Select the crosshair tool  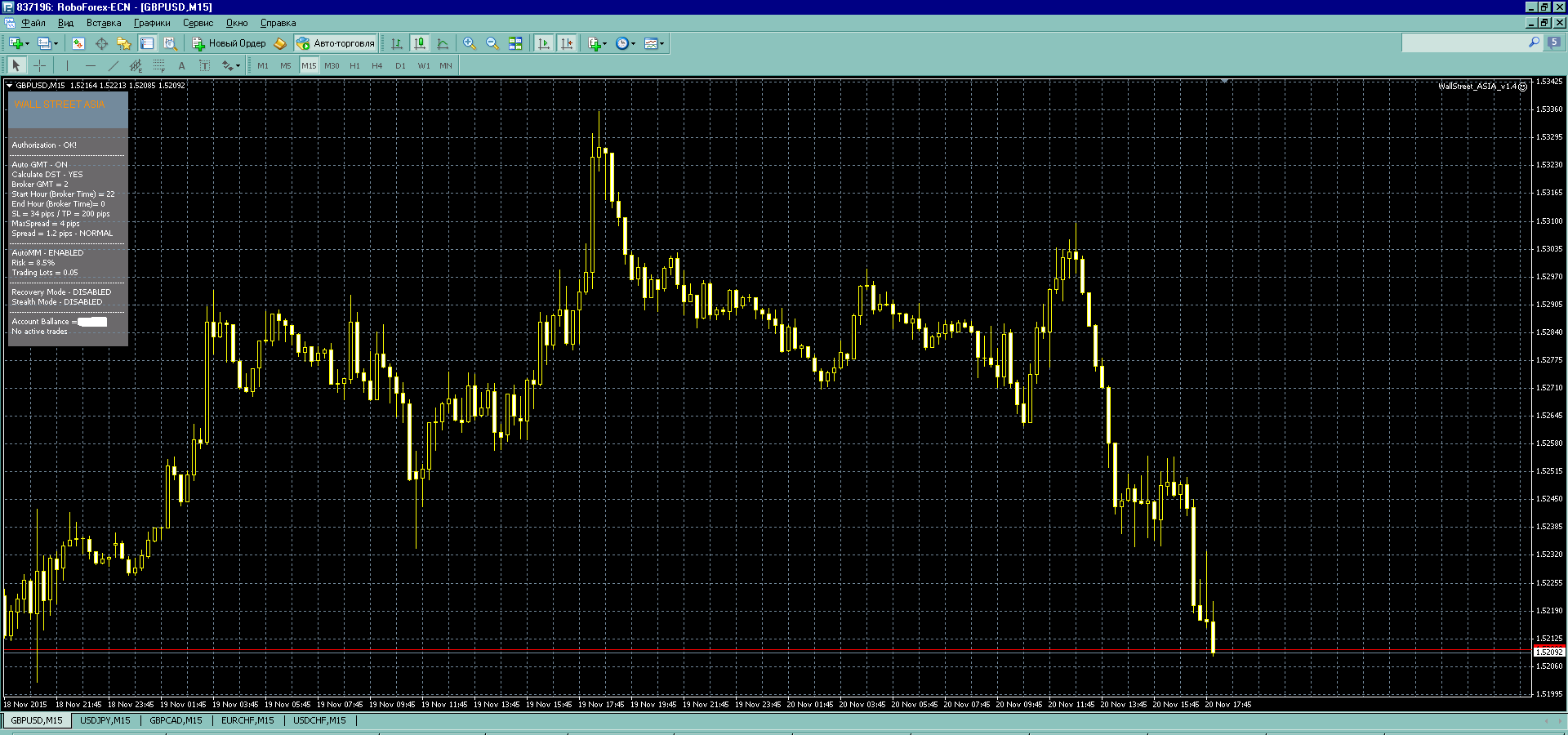(39, 65)
